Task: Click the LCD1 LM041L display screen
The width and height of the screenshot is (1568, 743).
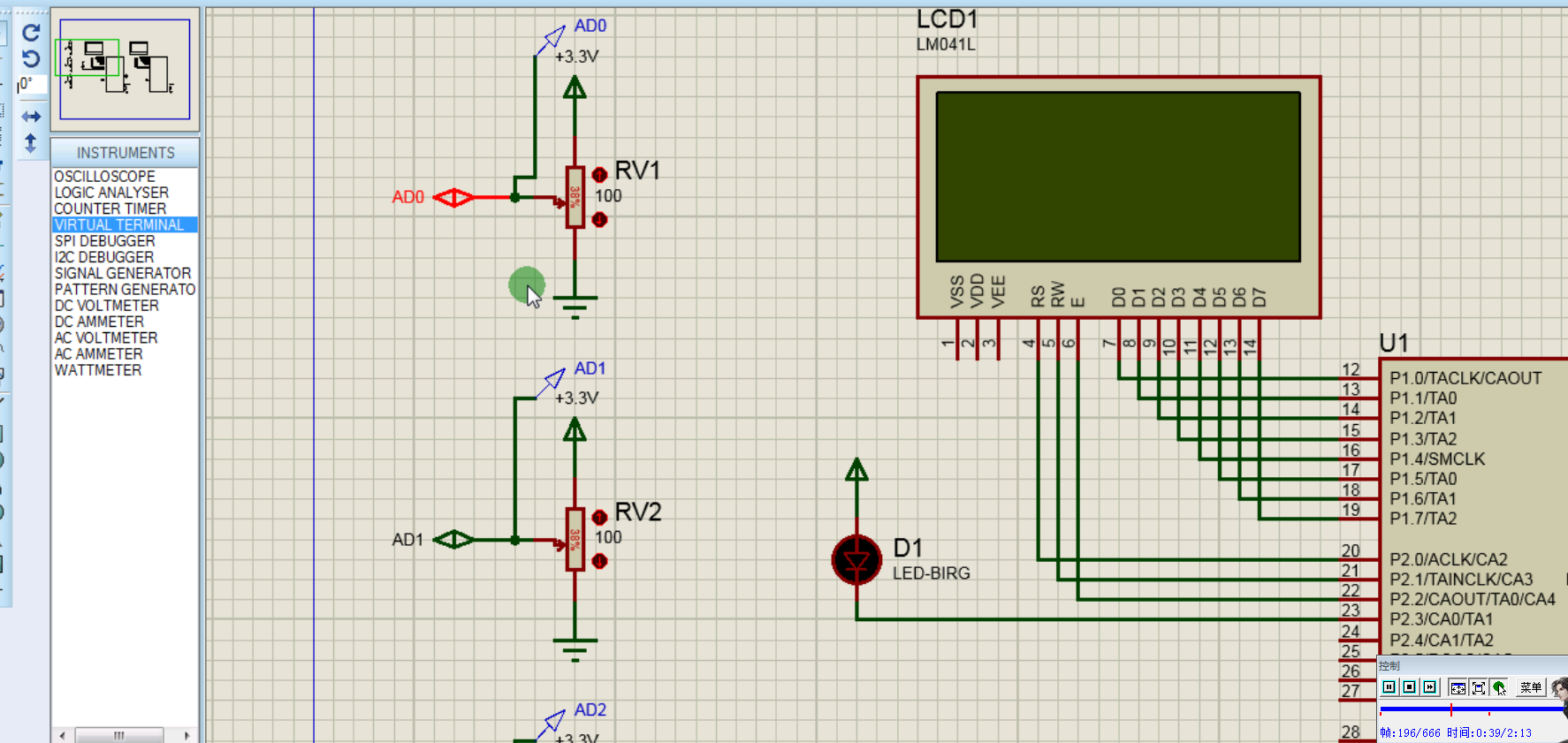Action: coord(1118,177)
